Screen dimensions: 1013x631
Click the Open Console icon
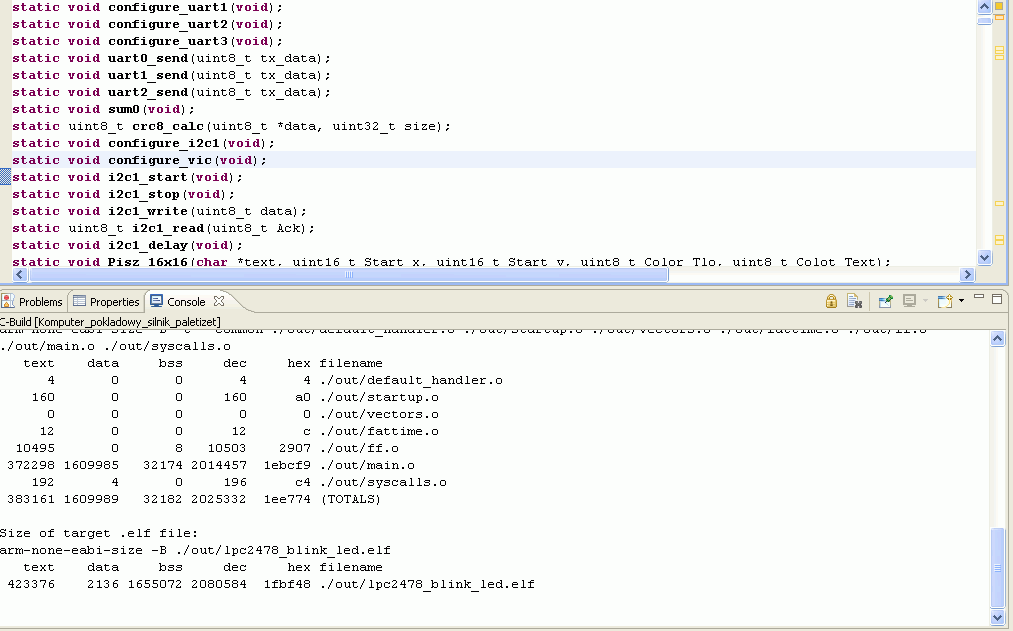tap(945, 301)
